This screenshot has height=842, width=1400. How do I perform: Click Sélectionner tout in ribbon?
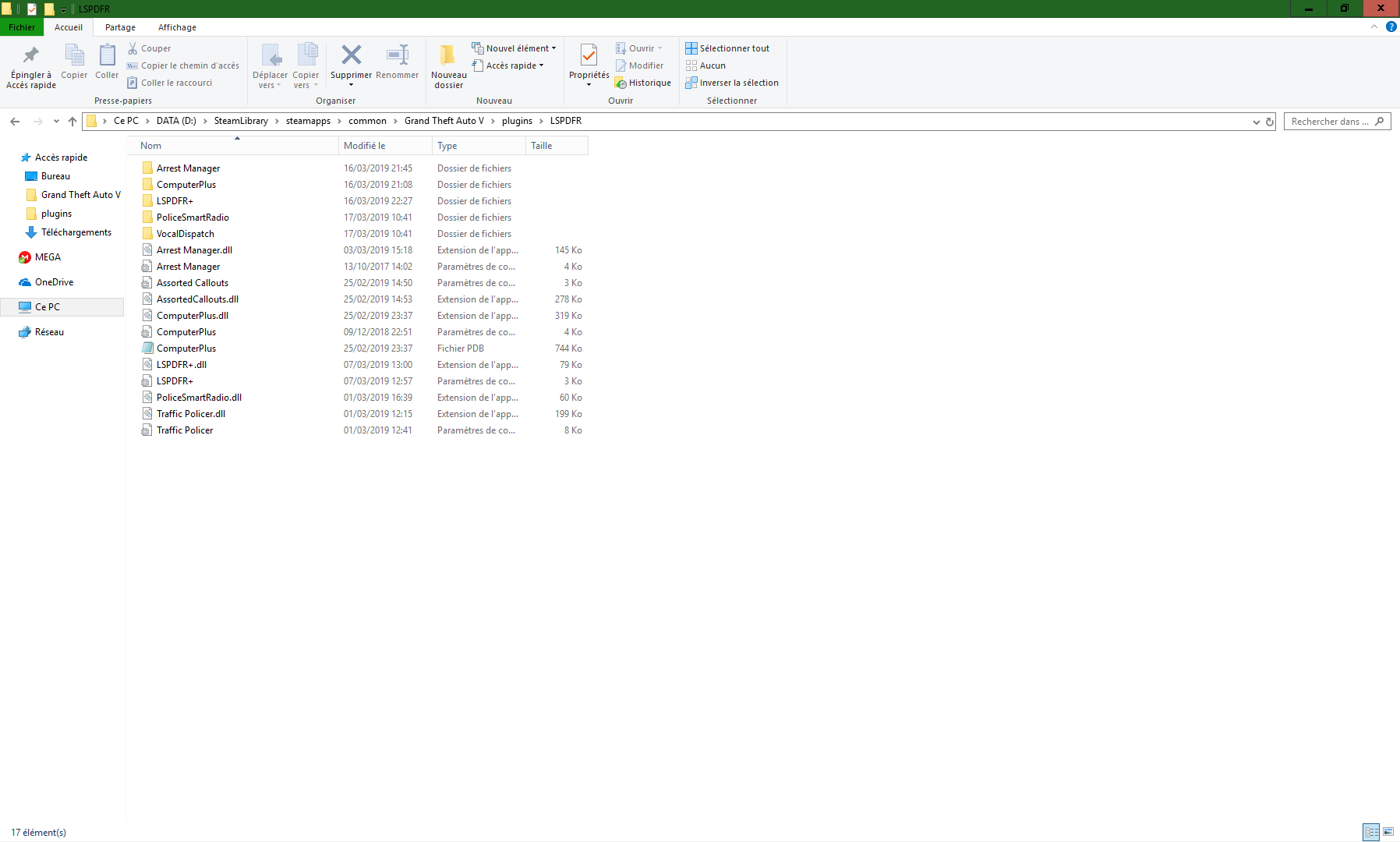[727, 48]
